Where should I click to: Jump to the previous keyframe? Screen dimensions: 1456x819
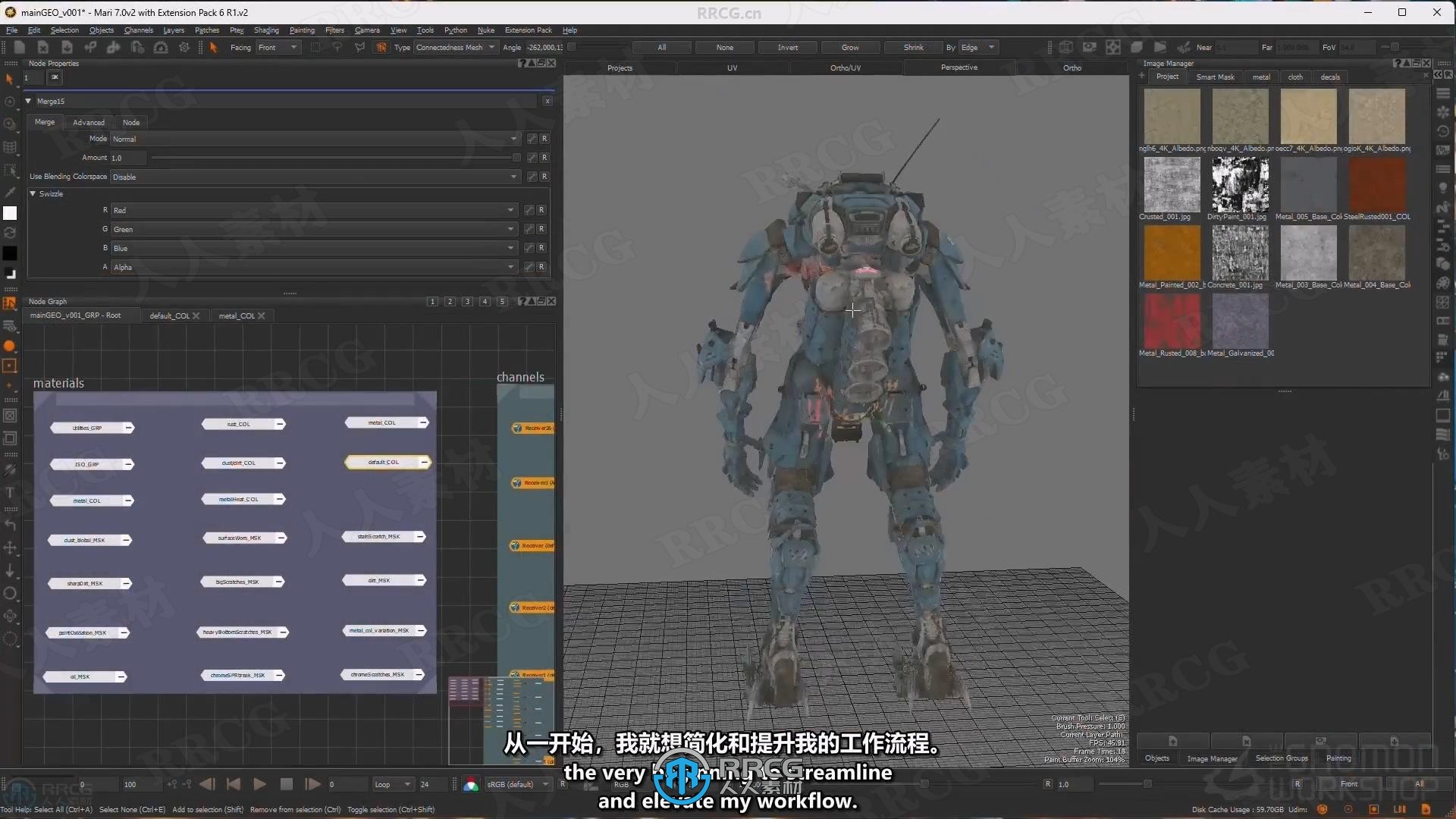(234, 784)
